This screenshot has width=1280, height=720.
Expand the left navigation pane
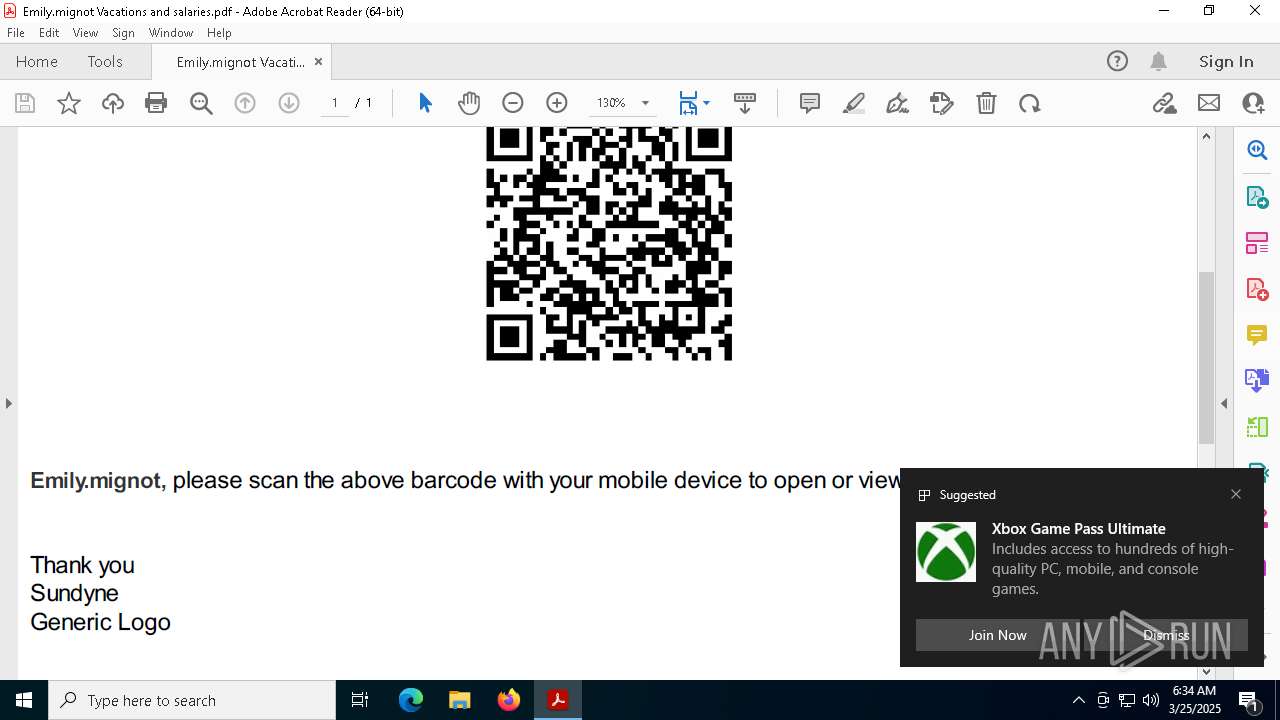click(8, 403)
